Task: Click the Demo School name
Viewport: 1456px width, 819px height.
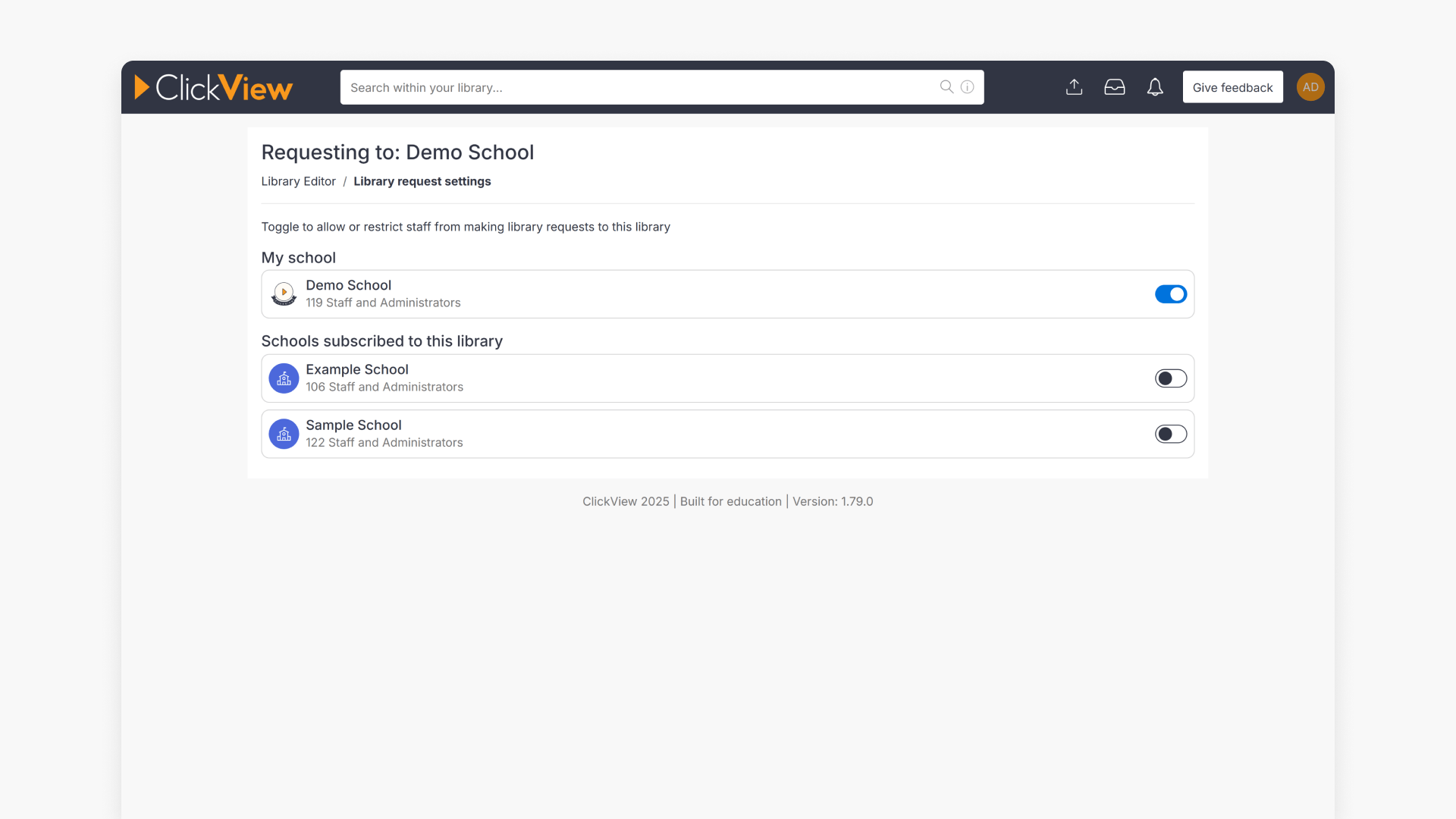Action: [x=348, y=285]
